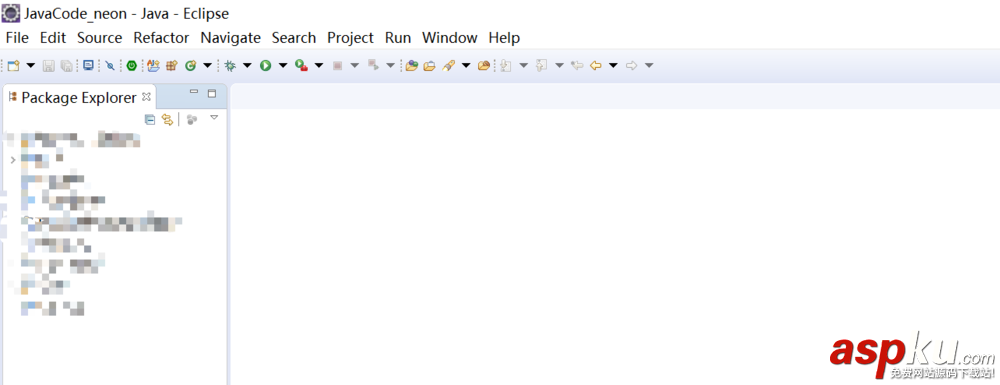This screenshot has width=1000, height=385.
Task: Click the green Run button
Action: click(265, 65)
